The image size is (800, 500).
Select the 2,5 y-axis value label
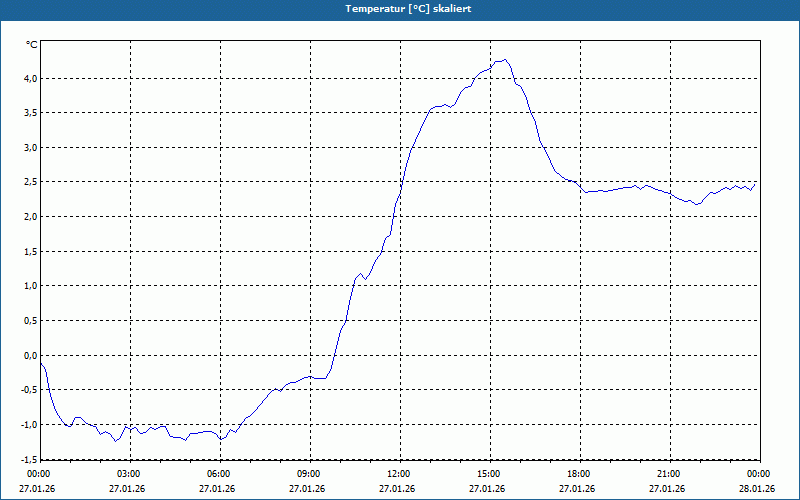click(31, 182)
